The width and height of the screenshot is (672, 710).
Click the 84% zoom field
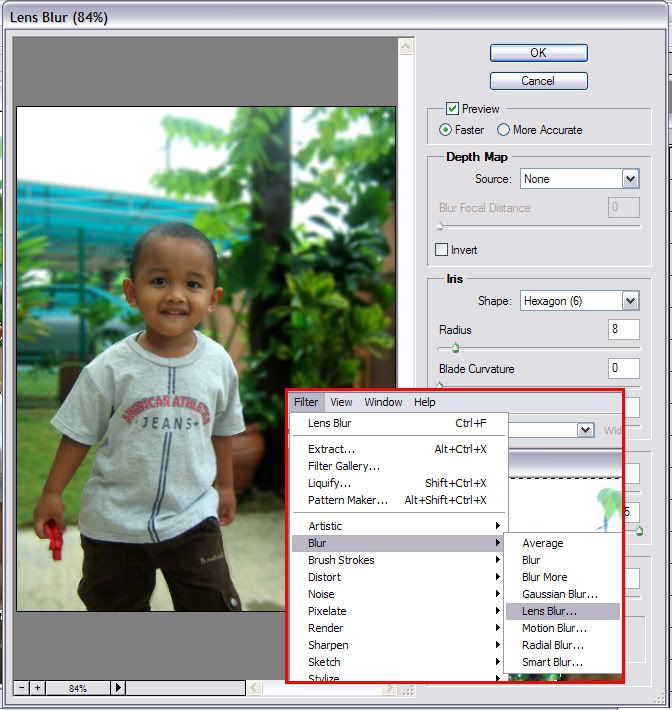pyautogui.click(x=78, y=688)
